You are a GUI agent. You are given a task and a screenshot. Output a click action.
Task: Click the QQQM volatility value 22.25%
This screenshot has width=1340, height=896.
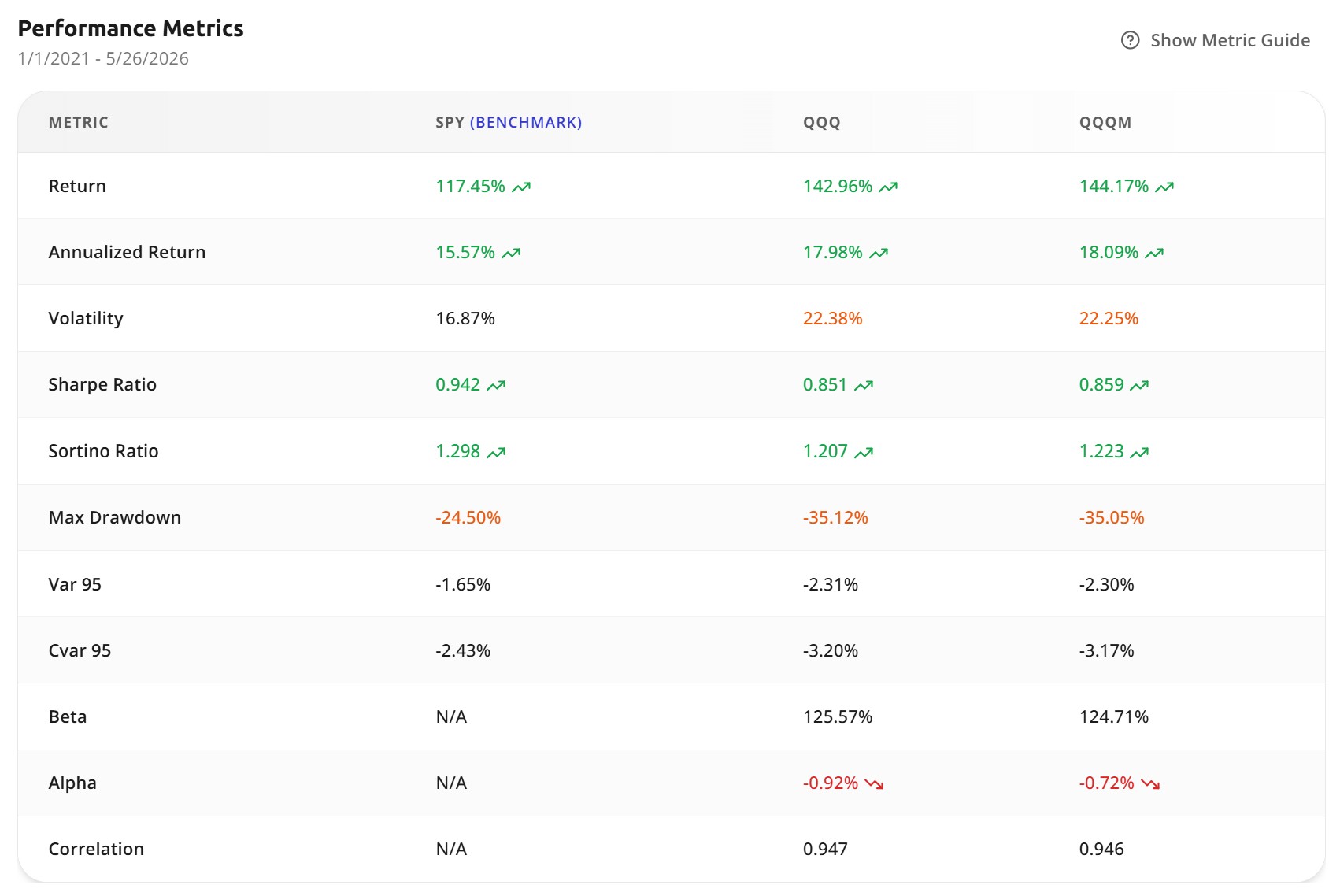(x=1109, y=318)
